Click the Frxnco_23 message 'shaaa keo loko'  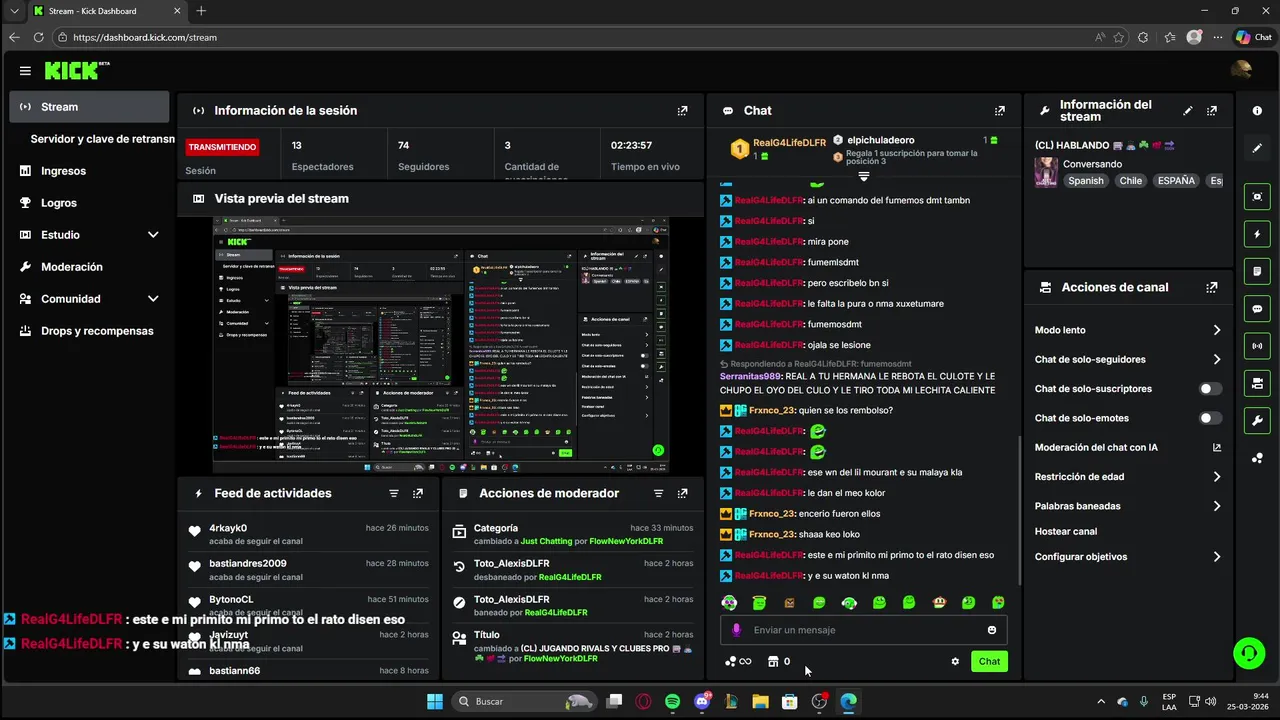[x=789, y=534]
